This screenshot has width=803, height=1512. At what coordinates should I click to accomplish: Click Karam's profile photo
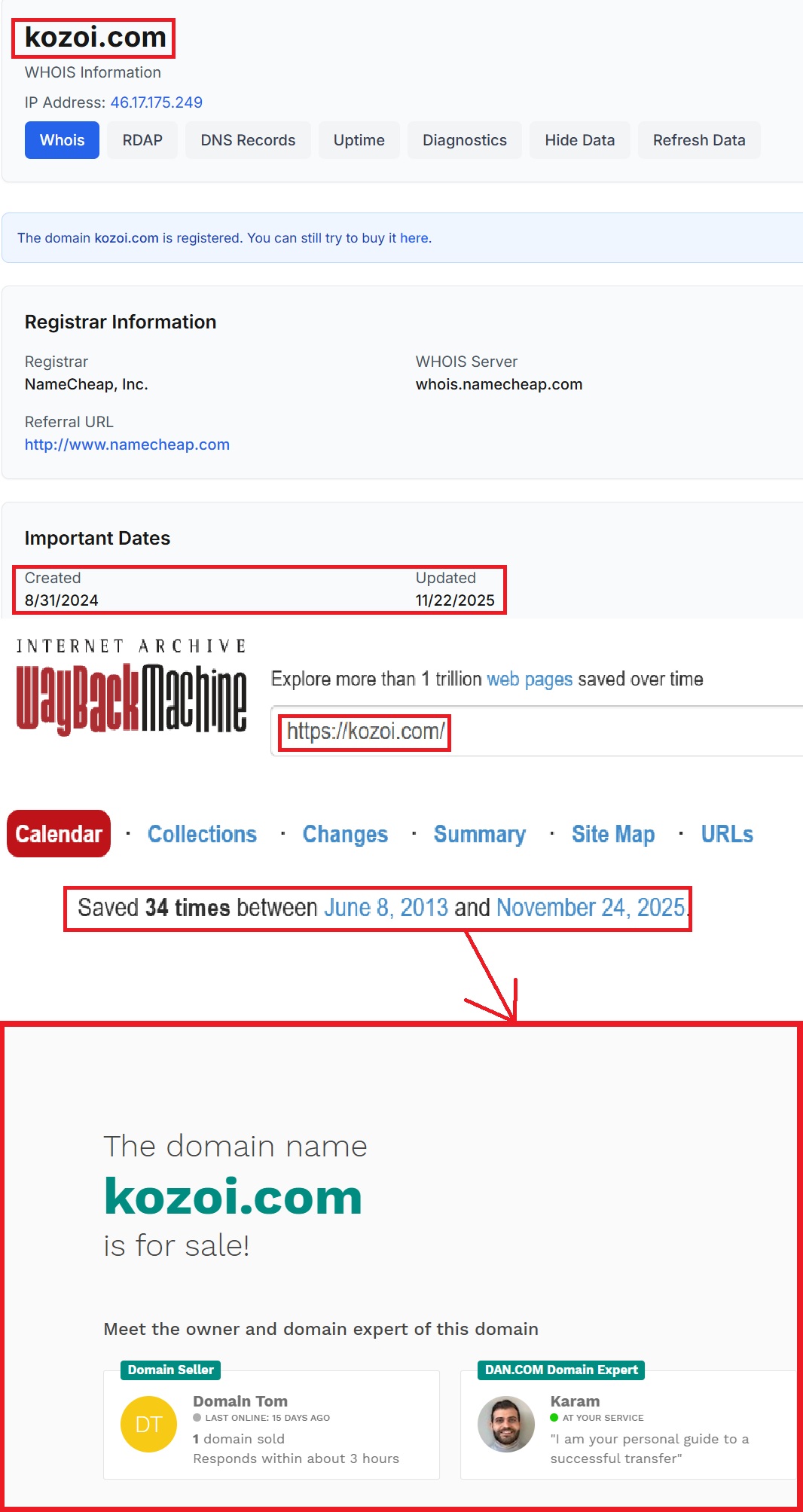point(505,1424)
